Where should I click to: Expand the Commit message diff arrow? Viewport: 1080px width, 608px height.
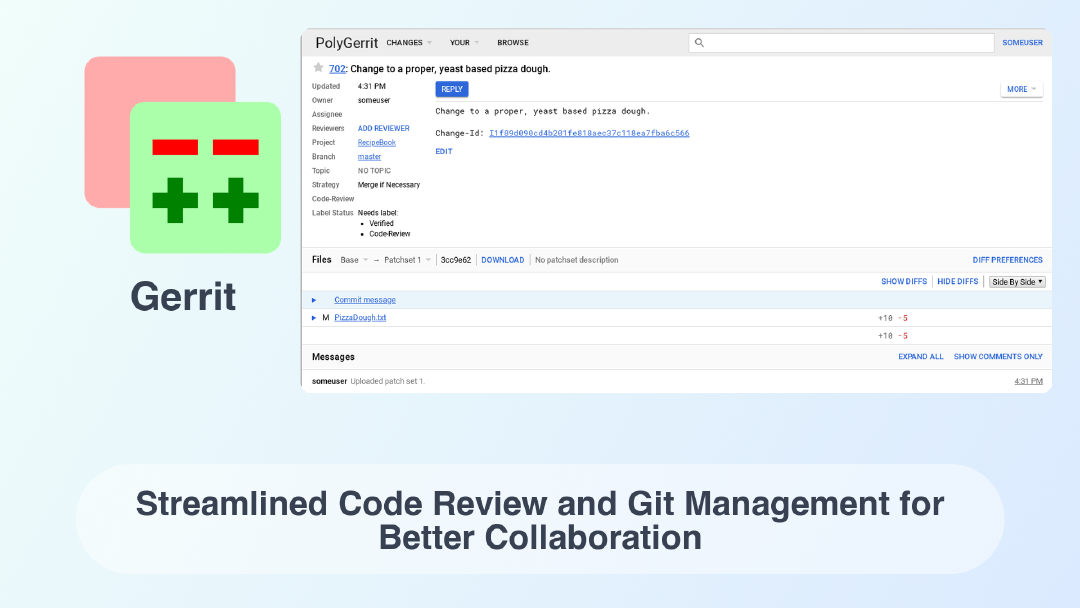pyautogui.click(x=314, y=300)
